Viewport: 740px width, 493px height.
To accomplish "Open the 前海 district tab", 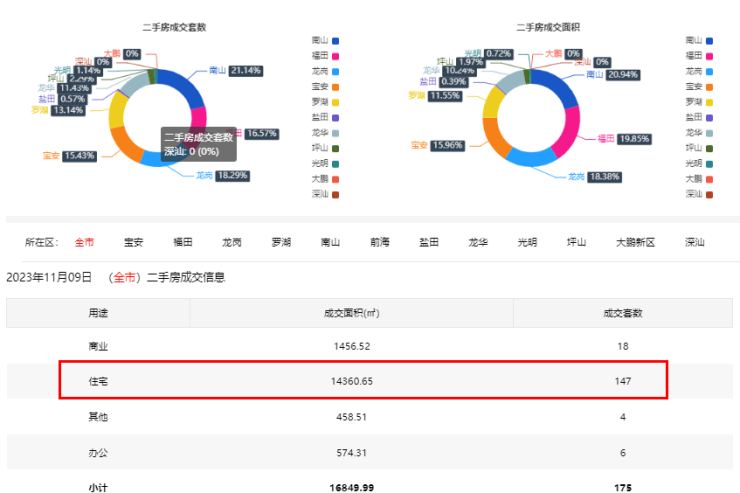I will tap(379, 242).
